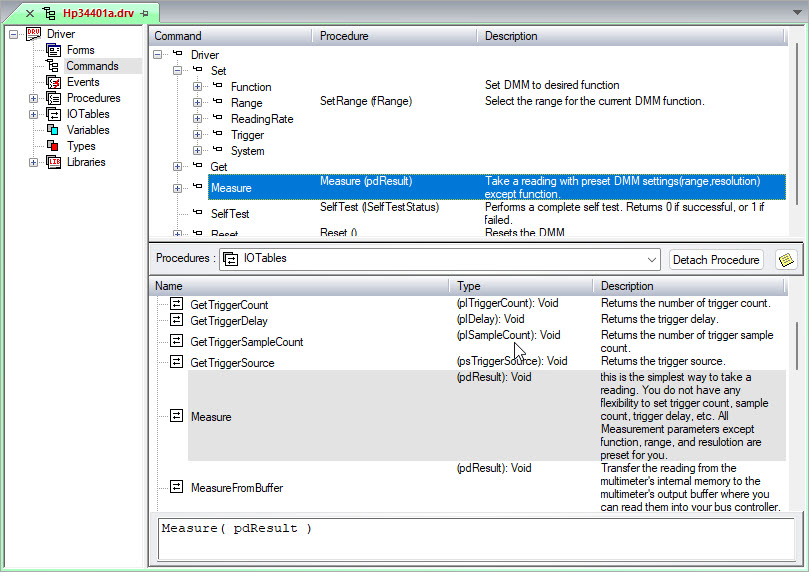The width and height of the screenshot is (809, 572).
Task: Click the yellow notes icon beside Detach Procedure
Action: 786,259
